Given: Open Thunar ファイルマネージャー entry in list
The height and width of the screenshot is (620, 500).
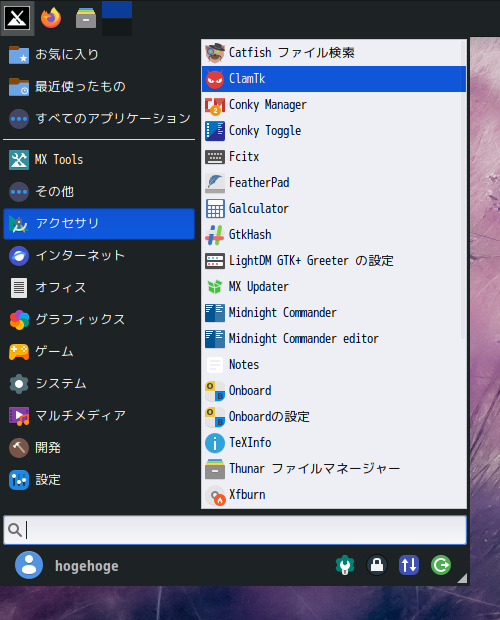Looking at the screenshot, I should click(x=334, y=469).
